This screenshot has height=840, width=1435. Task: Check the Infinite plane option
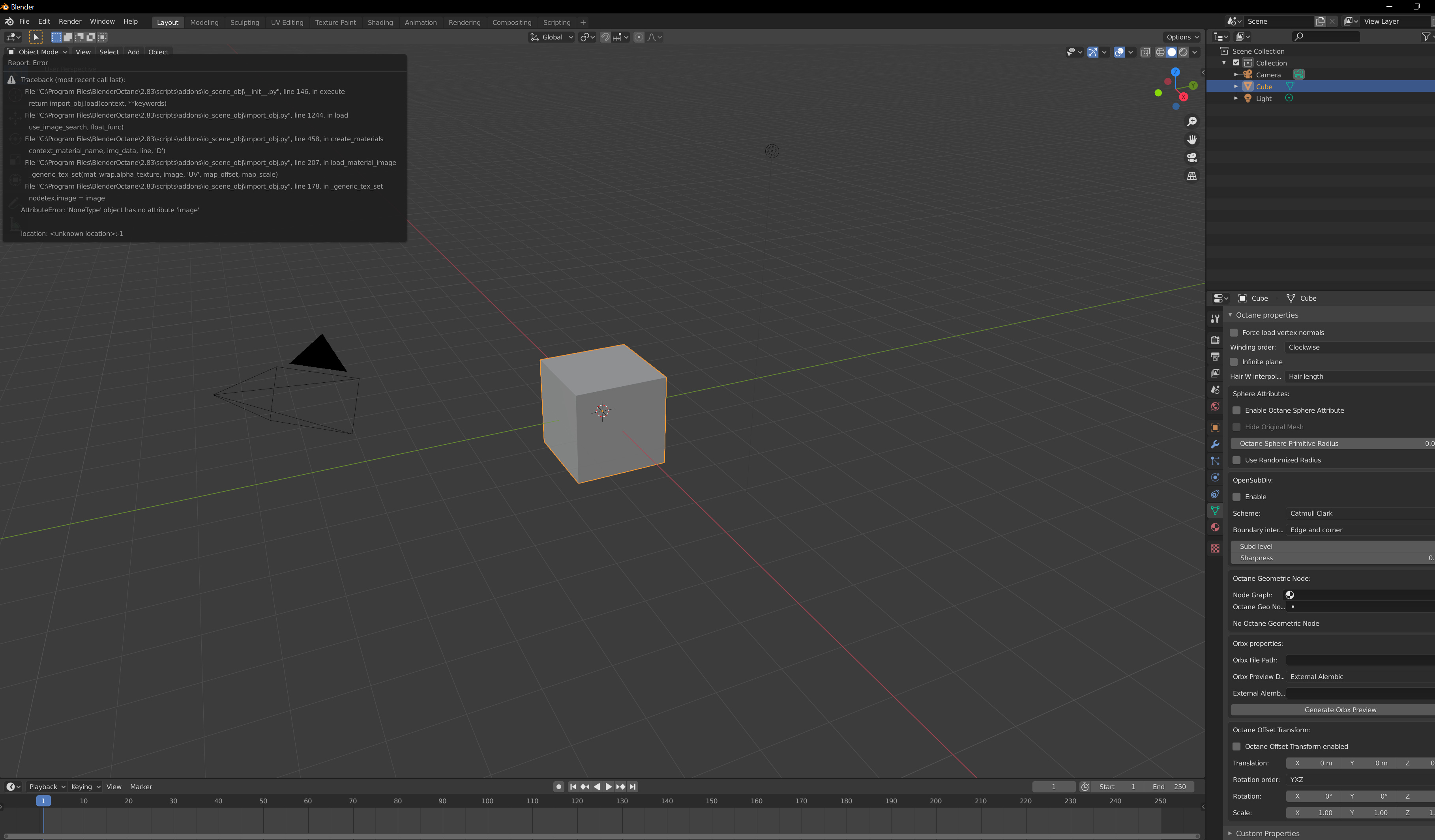click(x=1234, y=362)
